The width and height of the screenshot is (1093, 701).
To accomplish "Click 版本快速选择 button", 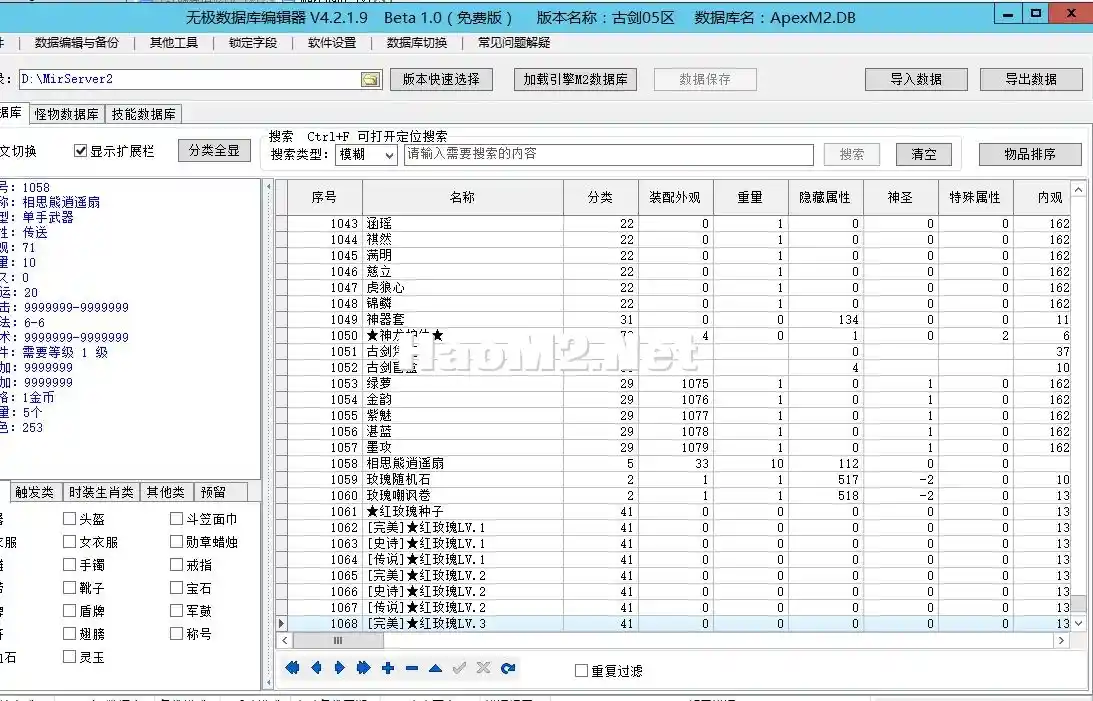I will coord(441,79).
